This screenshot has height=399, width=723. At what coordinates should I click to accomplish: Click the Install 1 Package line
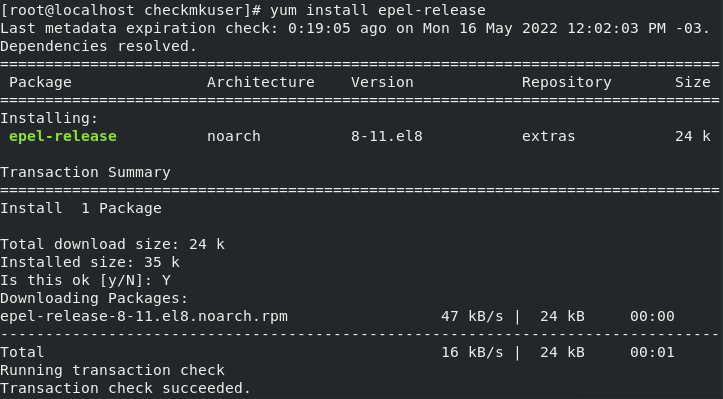pyautogui.click(x=81, y=208)
